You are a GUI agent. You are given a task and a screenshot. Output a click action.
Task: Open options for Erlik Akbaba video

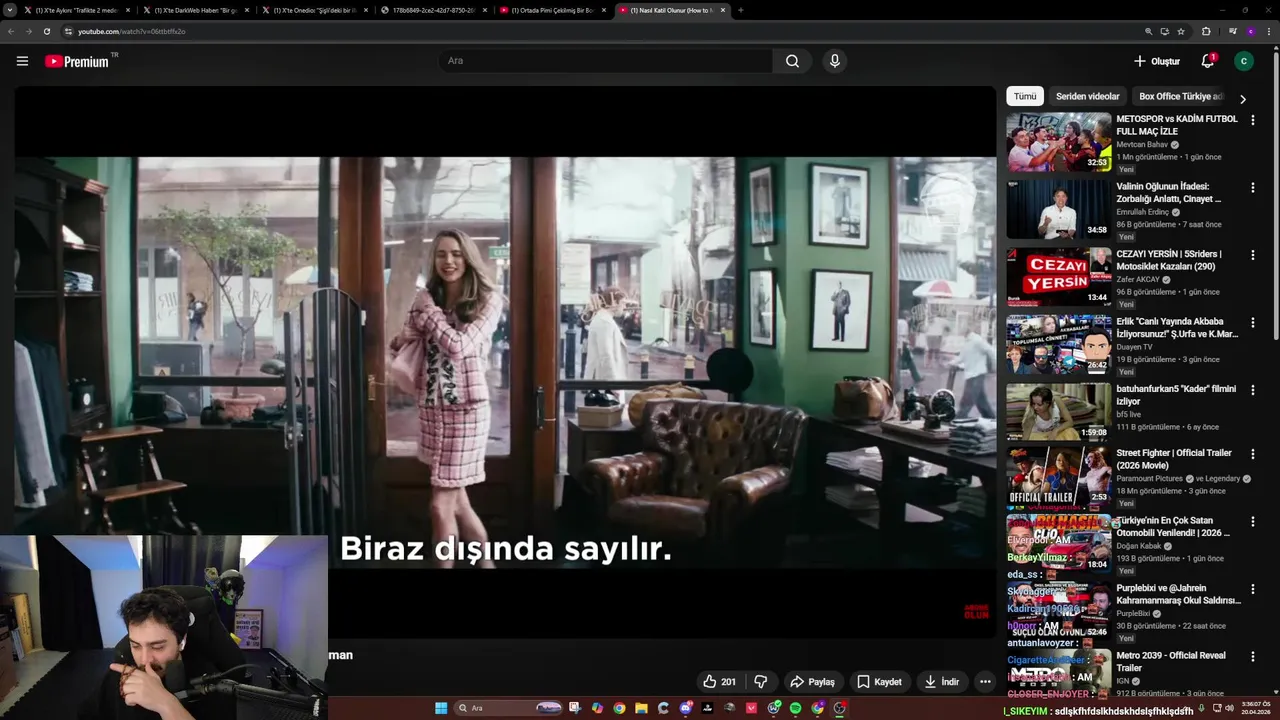1252,322
